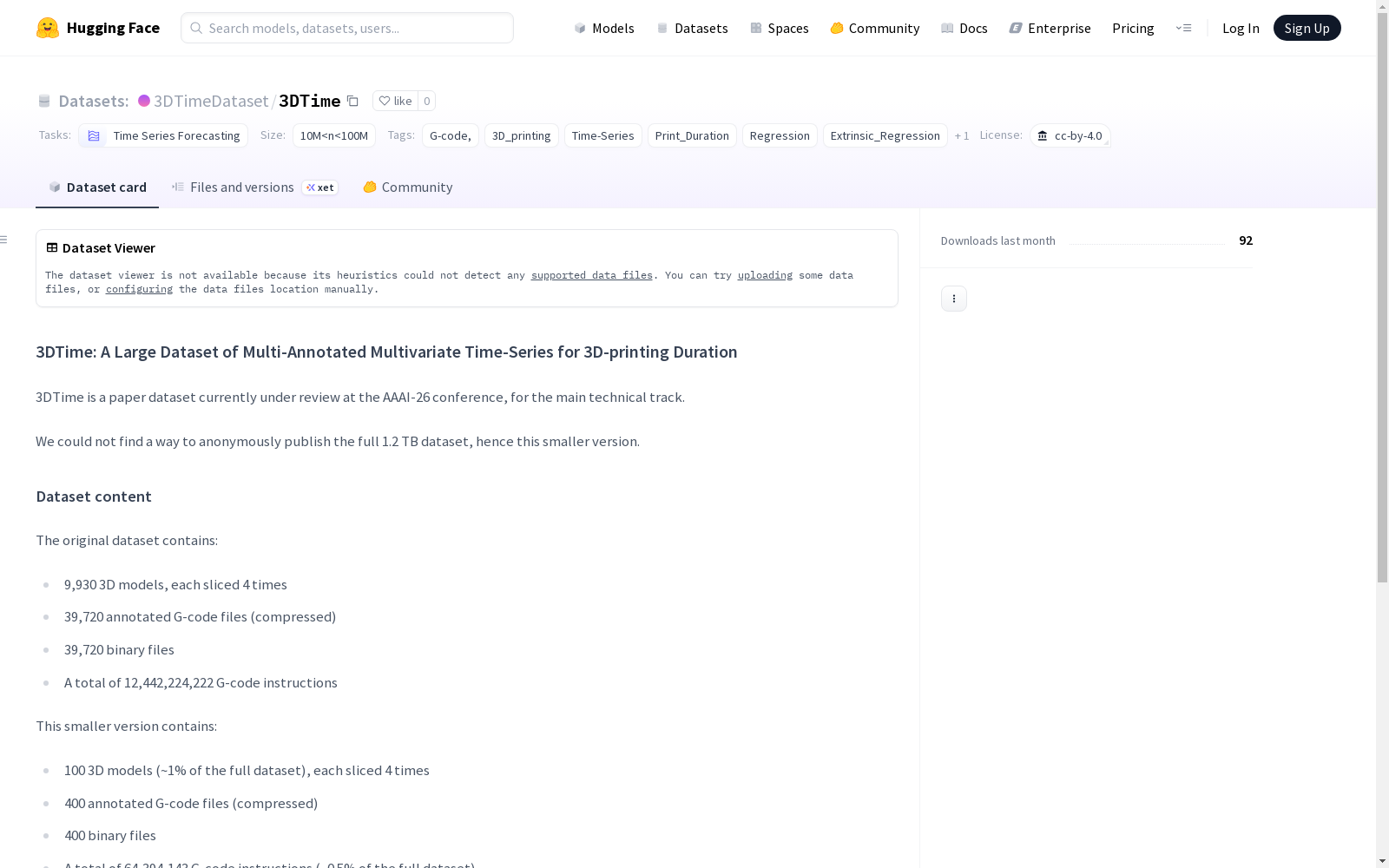Open the dataset Community tab
The width and height of the screenshot is (1389, 868).
click(x=407, y=187)
